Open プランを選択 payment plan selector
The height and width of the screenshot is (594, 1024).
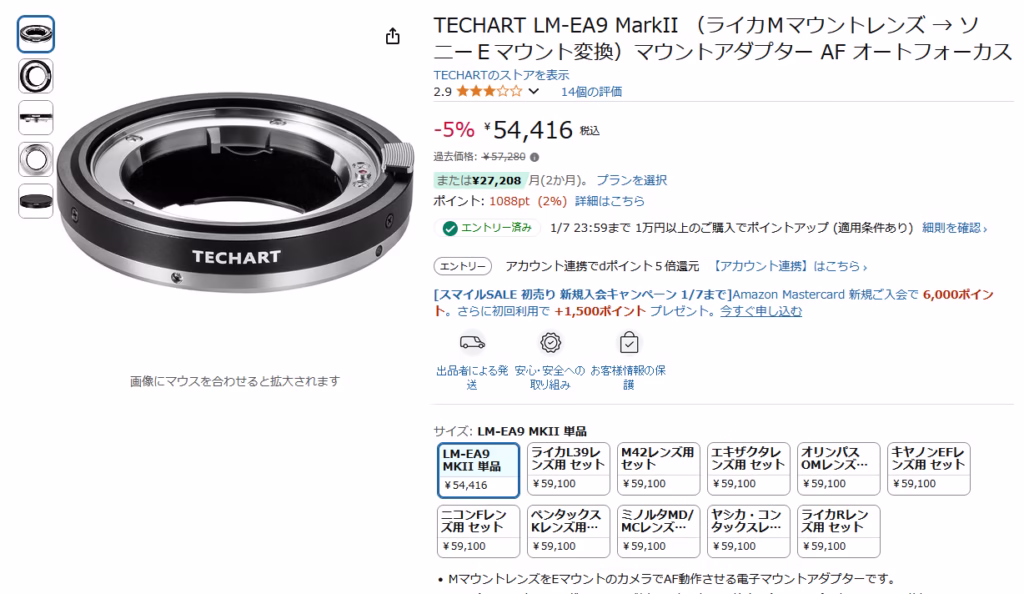point(632,180)
